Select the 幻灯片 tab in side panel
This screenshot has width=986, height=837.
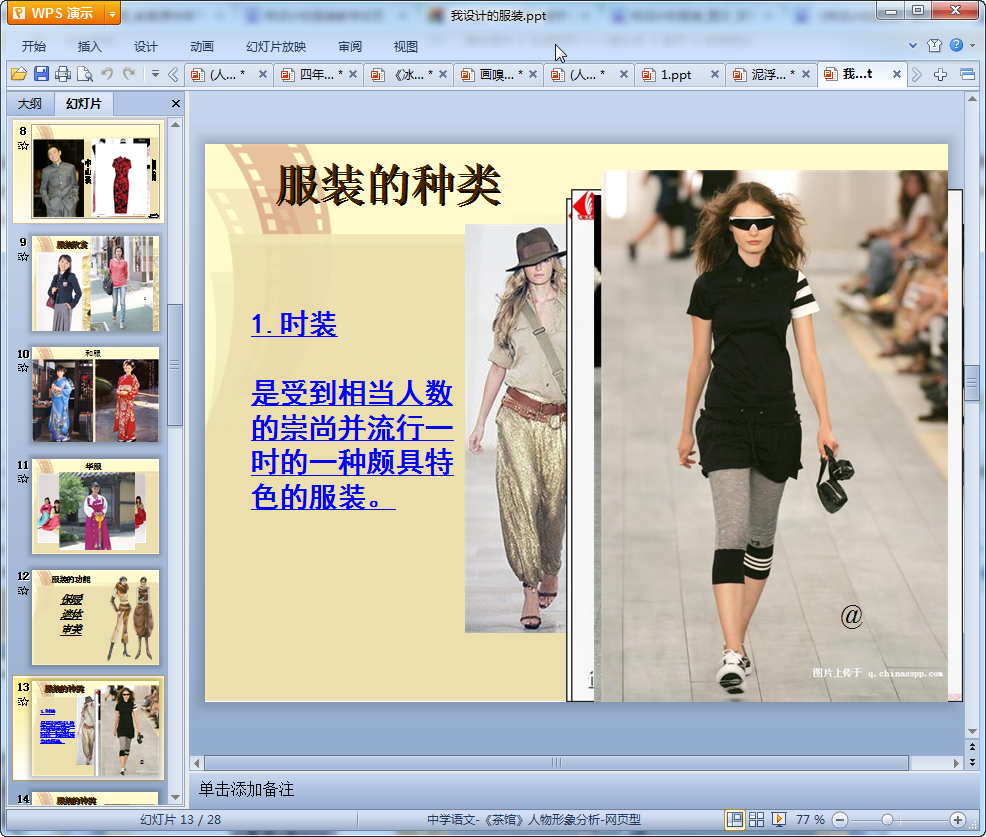83,104
